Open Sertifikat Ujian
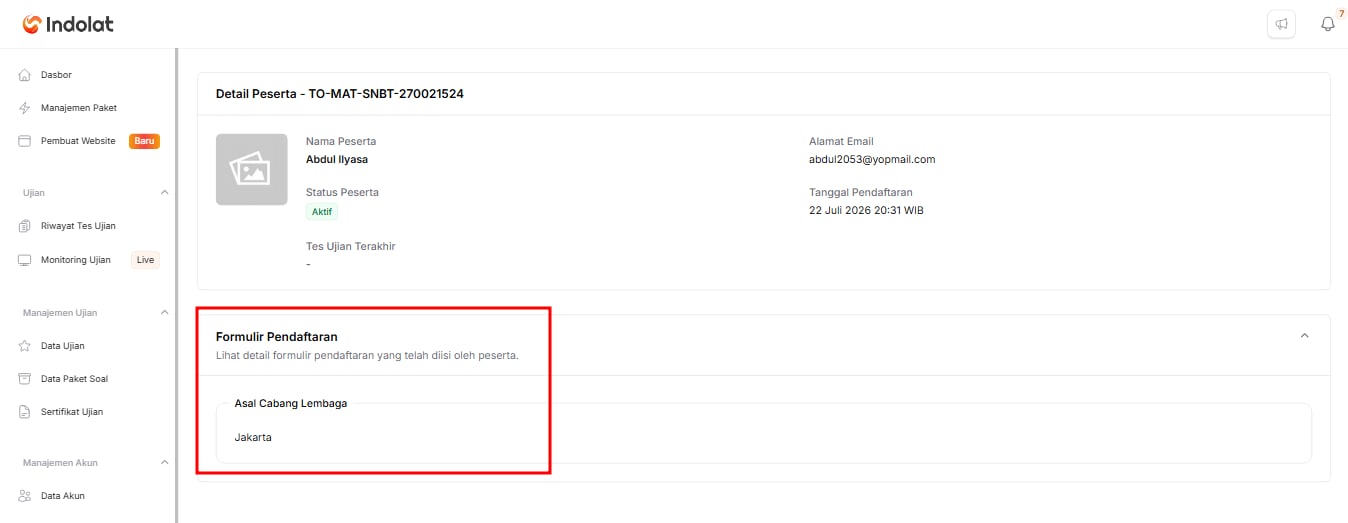 click(x=72, y=412)
